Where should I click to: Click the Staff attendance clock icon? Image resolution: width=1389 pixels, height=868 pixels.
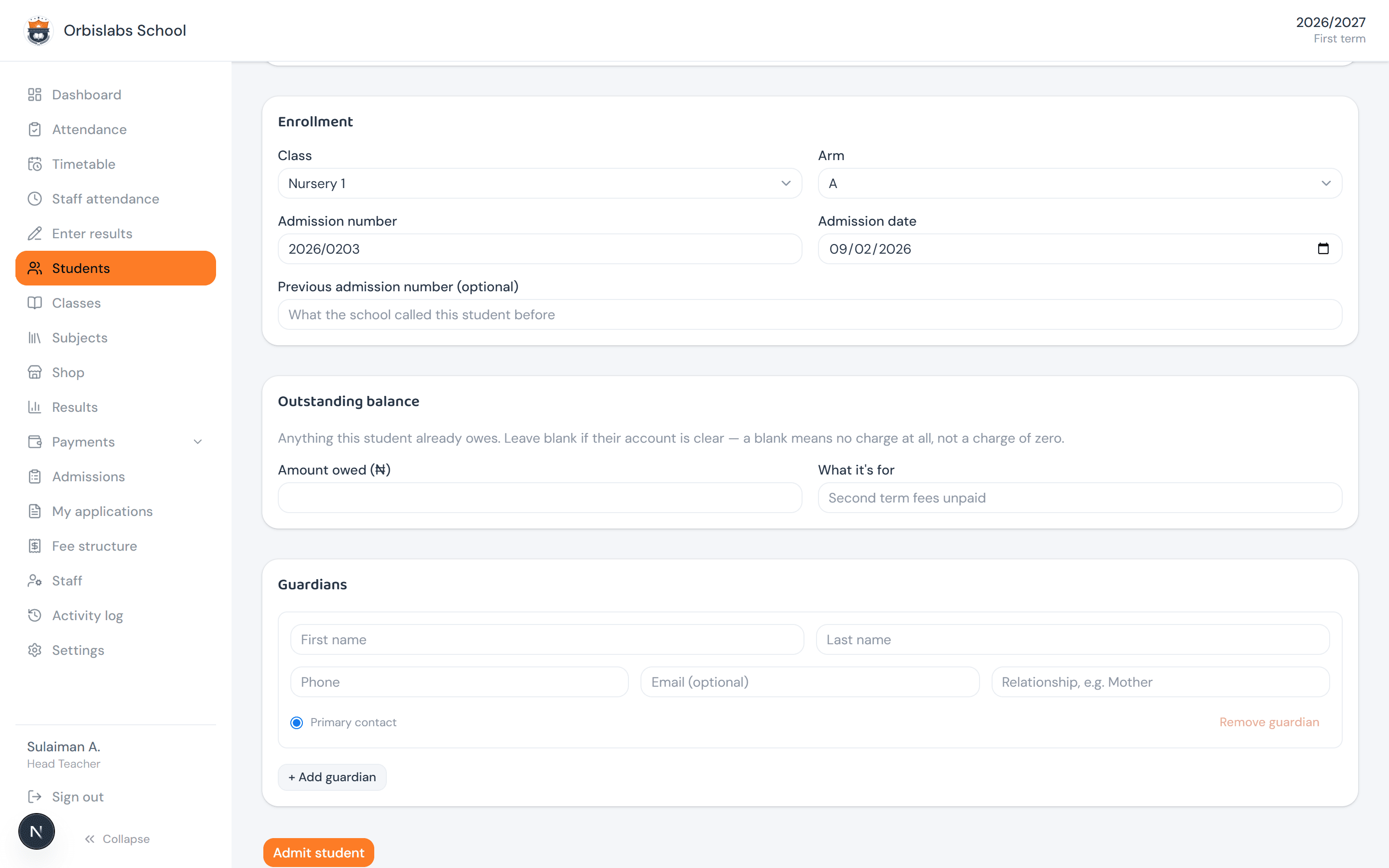click(34, 199)
